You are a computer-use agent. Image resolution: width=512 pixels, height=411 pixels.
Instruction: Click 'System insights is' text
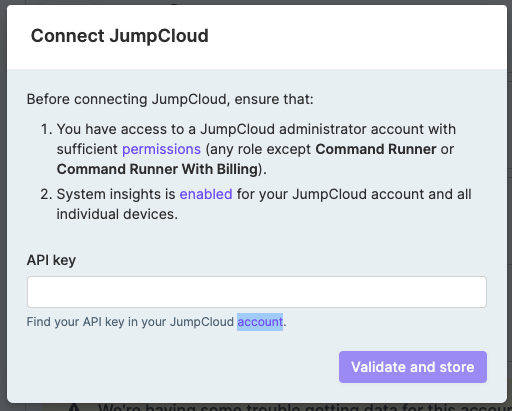(116, 194)
